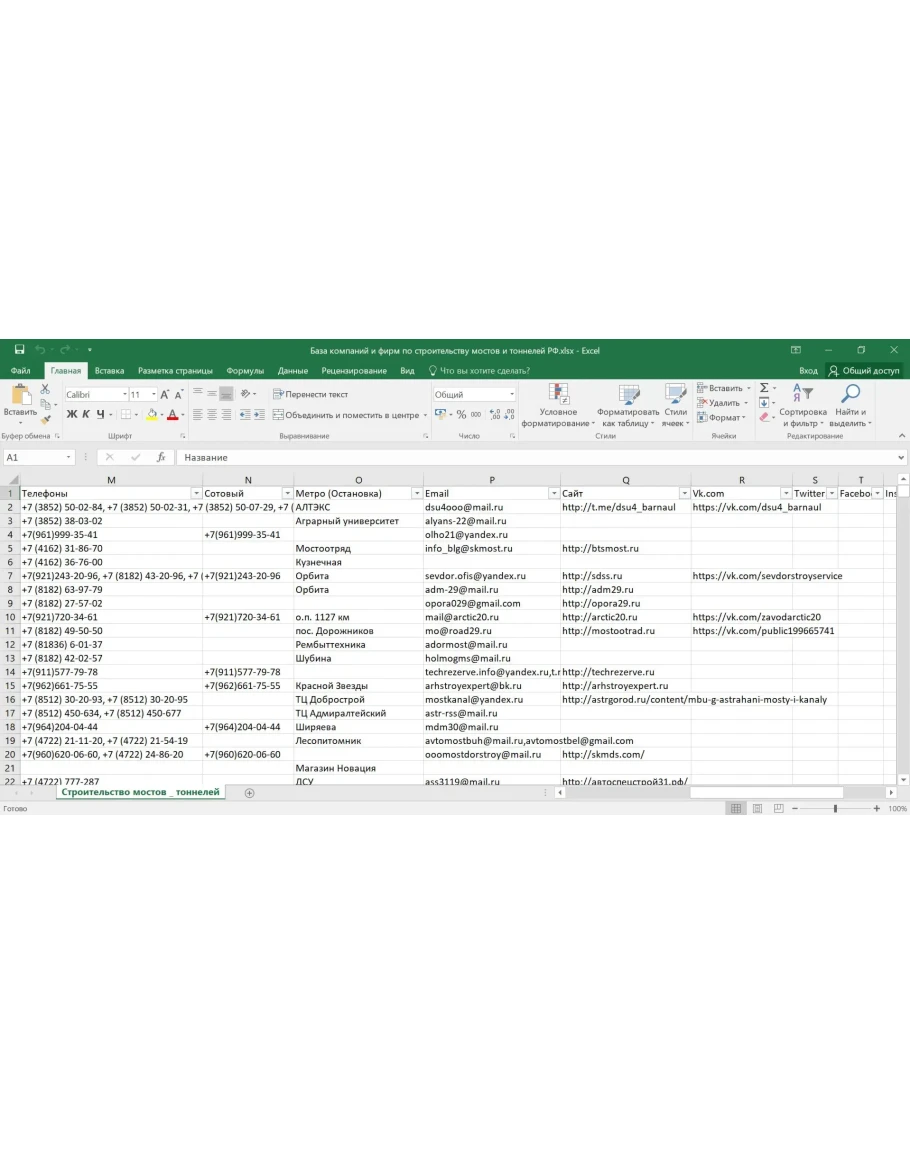
Task: Decrease the font size with the smaller A
Action: 178,395
